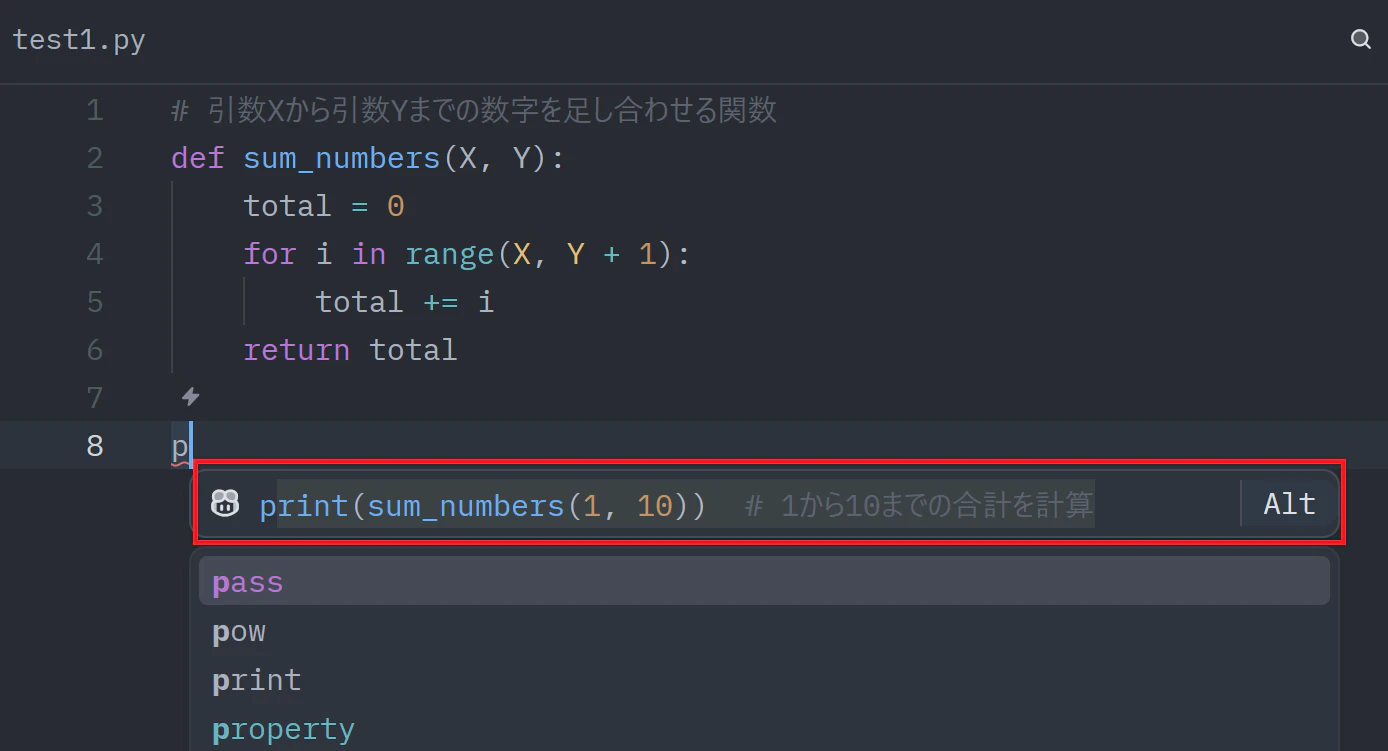Image resolution: width=1388 pixels, height=751 pixels.
Task: Click the Copilot icon in the suggestion row
Action: pyautogui.click(x=225, y=503)
